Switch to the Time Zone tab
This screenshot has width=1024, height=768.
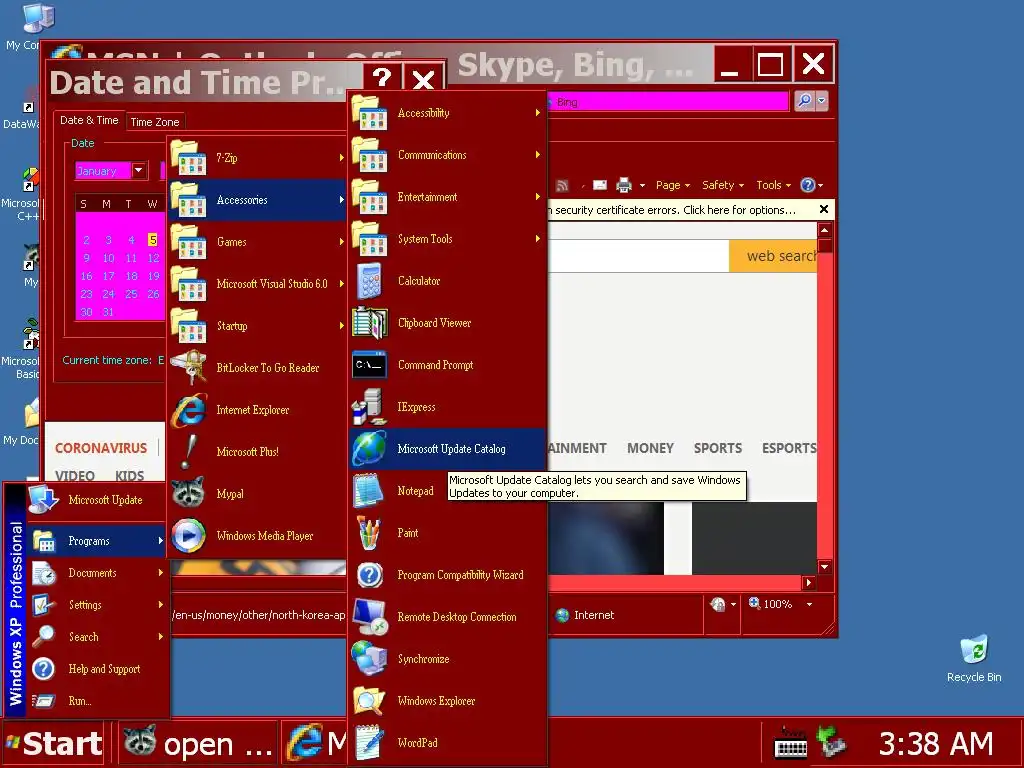pyautogui.click(x=155, y=122)
